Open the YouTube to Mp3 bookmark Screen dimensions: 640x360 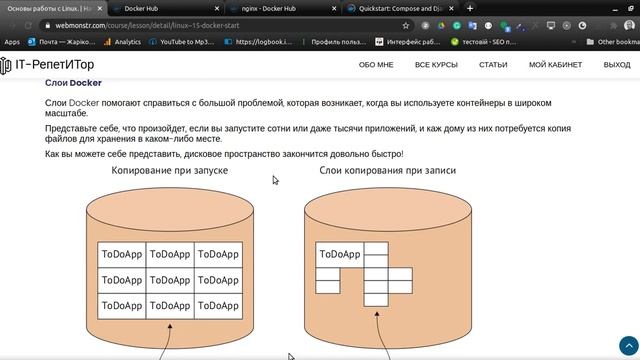[182, 42]
